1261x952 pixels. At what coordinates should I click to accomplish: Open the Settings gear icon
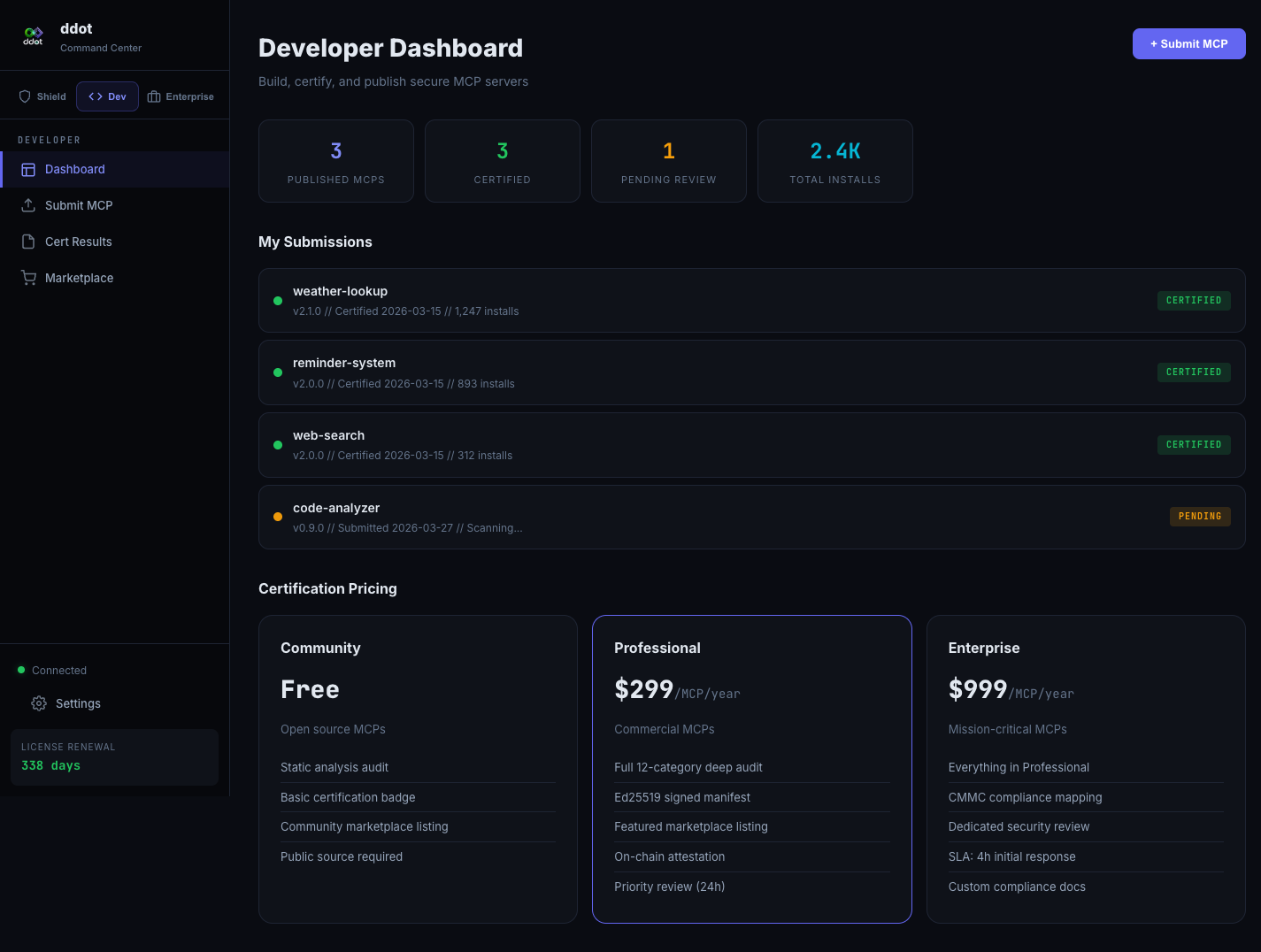pyautogui.click(x=39, y=703)
